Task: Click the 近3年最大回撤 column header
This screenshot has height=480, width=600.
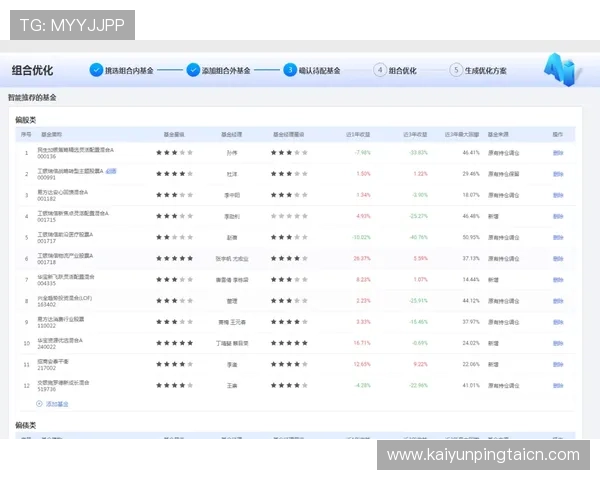Action: 462,134
